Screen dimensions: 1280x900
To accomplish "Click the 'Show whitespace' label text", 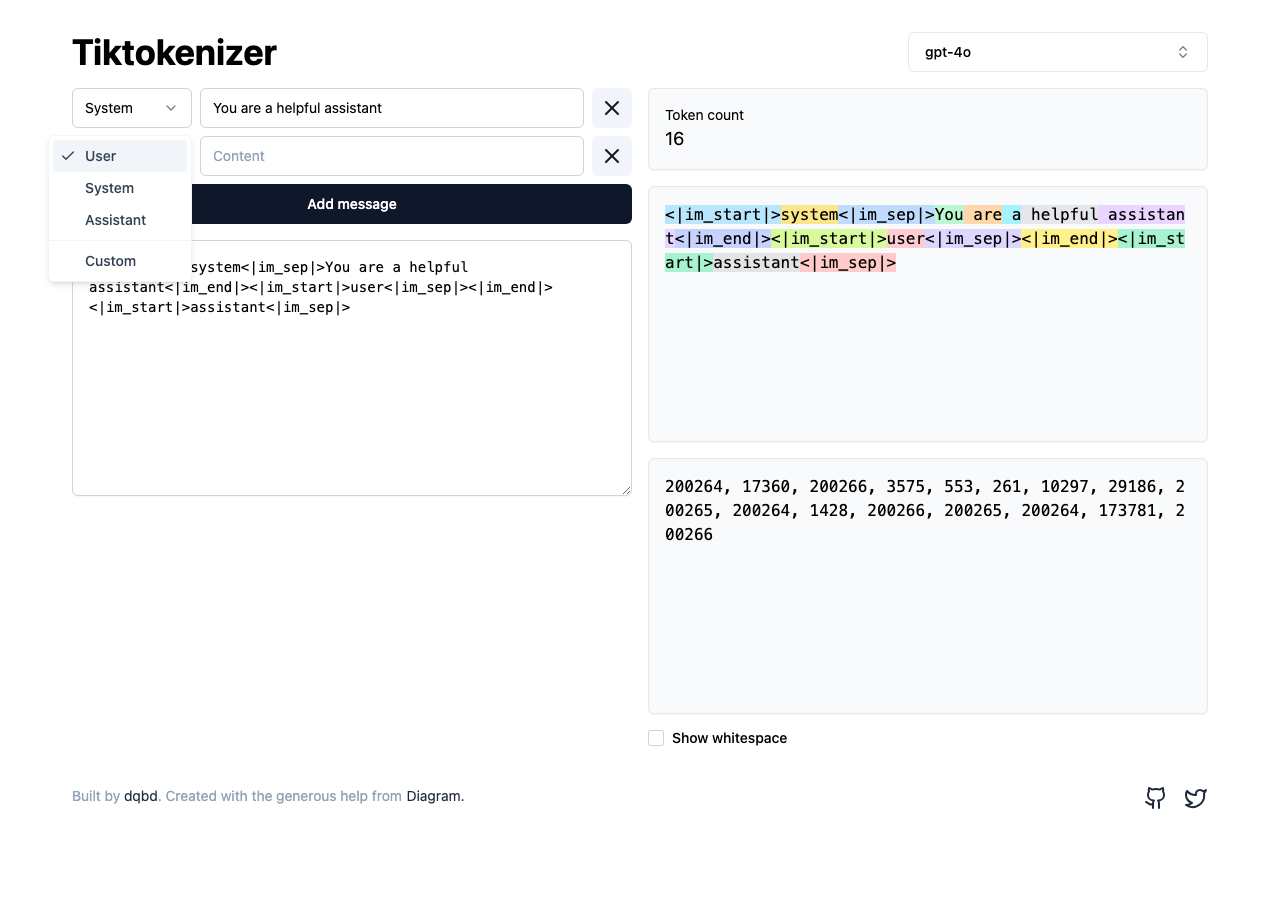I will (729, 738).
